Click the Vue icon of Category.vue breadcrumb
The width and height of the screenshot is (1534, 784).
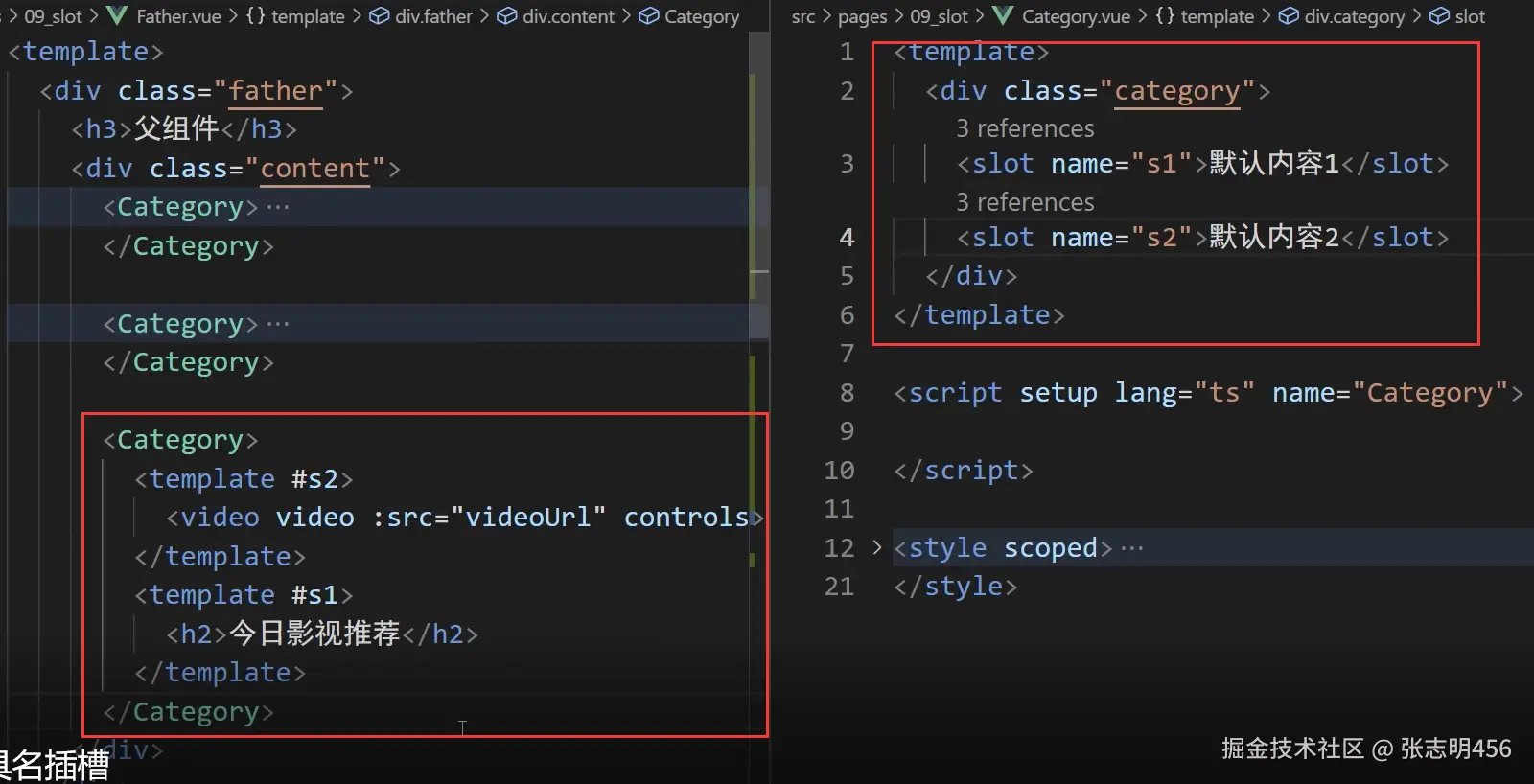point(1003,16)
